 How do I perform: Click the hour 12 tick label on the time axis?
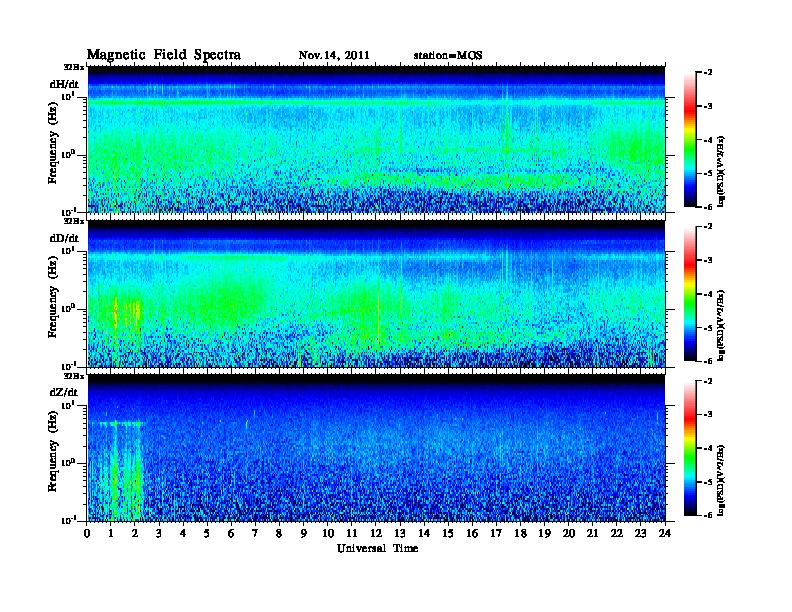[376, 534]
